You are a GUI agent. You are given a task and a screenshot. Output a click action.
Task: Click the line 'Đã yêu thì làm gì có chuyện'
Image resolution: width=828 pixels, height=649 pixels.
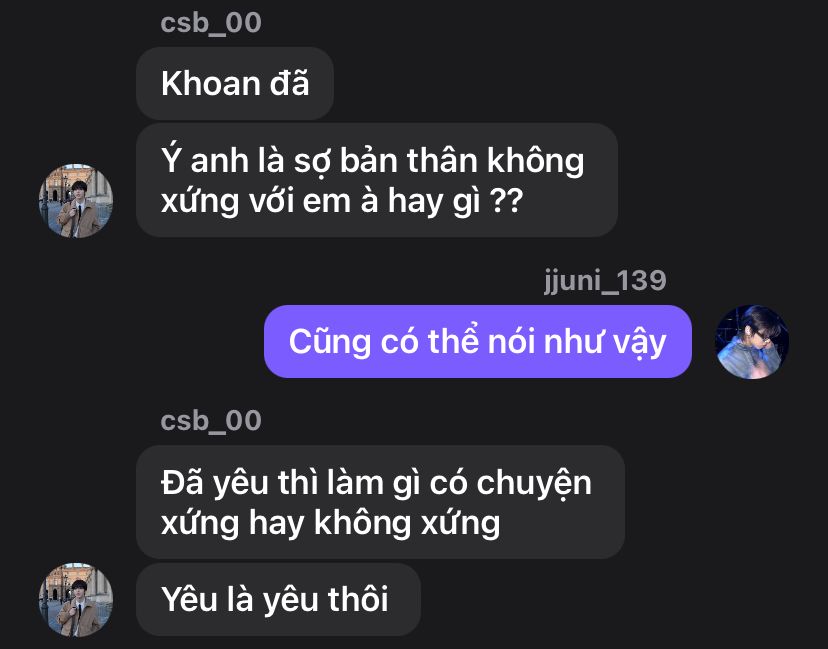coord(377,483)
